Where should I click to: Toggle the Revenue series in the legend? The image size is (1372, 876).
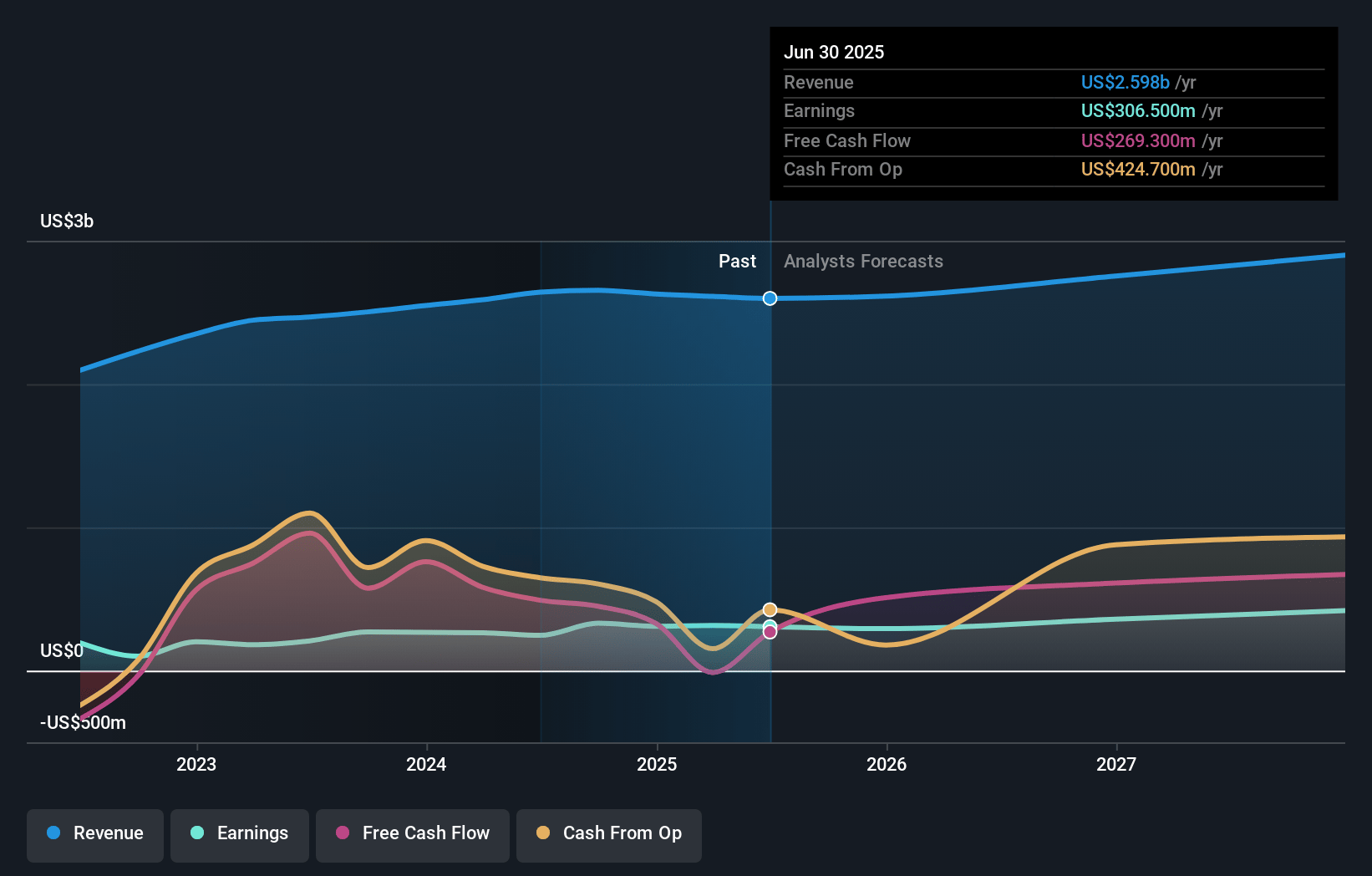95,835
